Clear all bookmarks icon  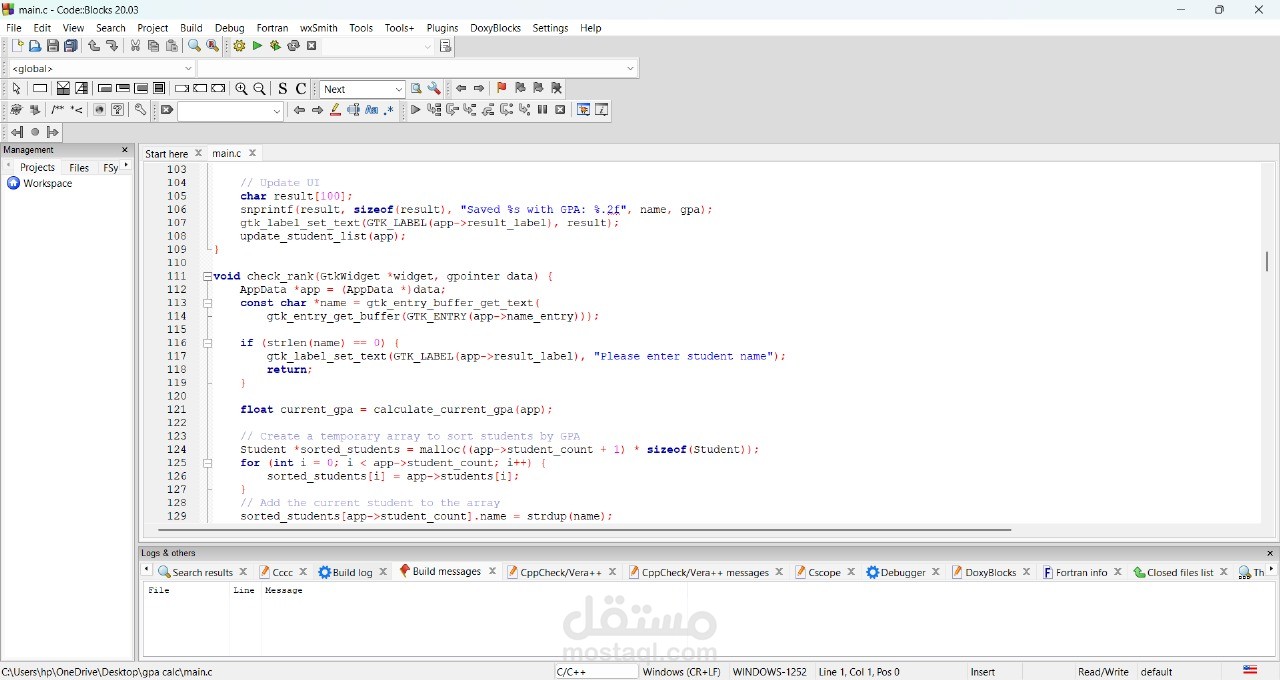[x=557, y=89]
